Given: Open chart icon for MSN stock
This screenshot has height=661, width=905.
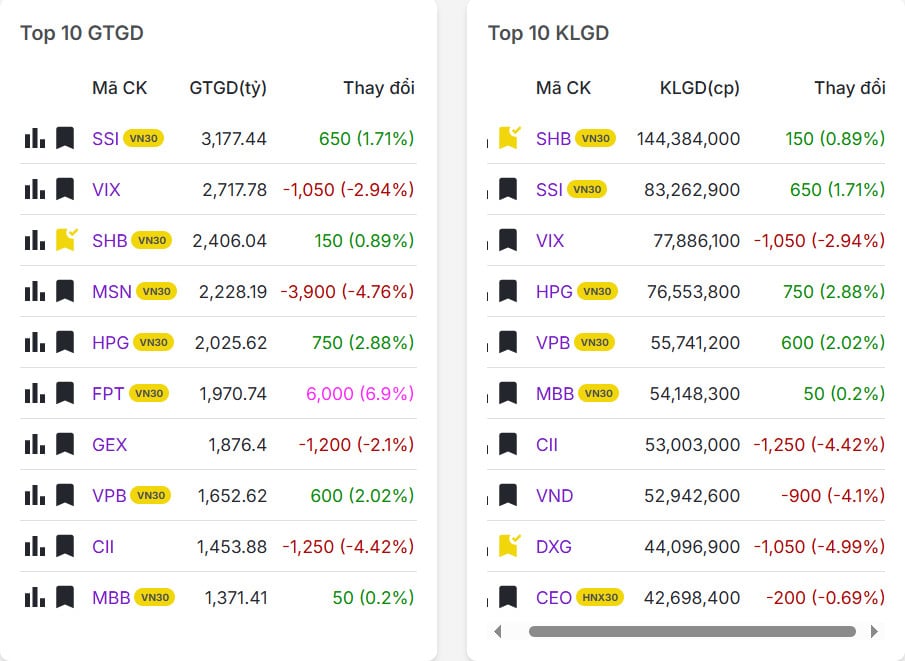Looking at the screenshot, I should [x=35, y=291].
